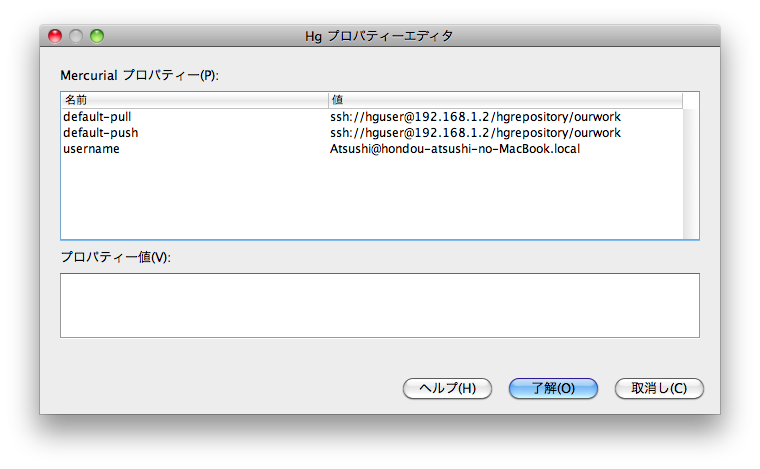Select the default-pull property name
Viewport: 760px width, 469px height.
(x=97, y=117)
